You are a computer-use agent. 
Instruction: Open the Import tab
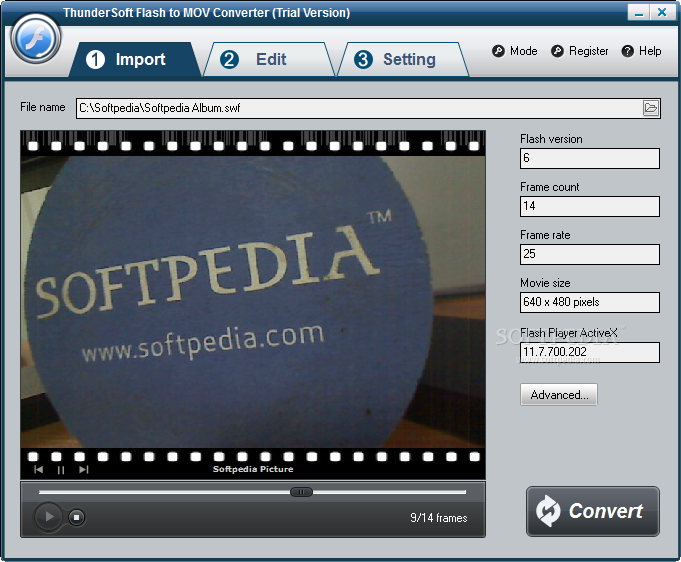point(135,60)
